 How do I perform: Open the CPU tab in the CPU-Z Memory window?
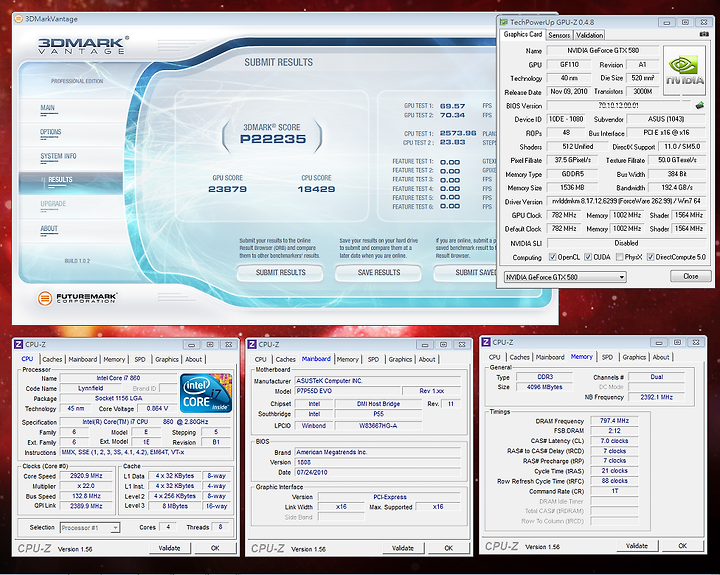pos(494,357)
